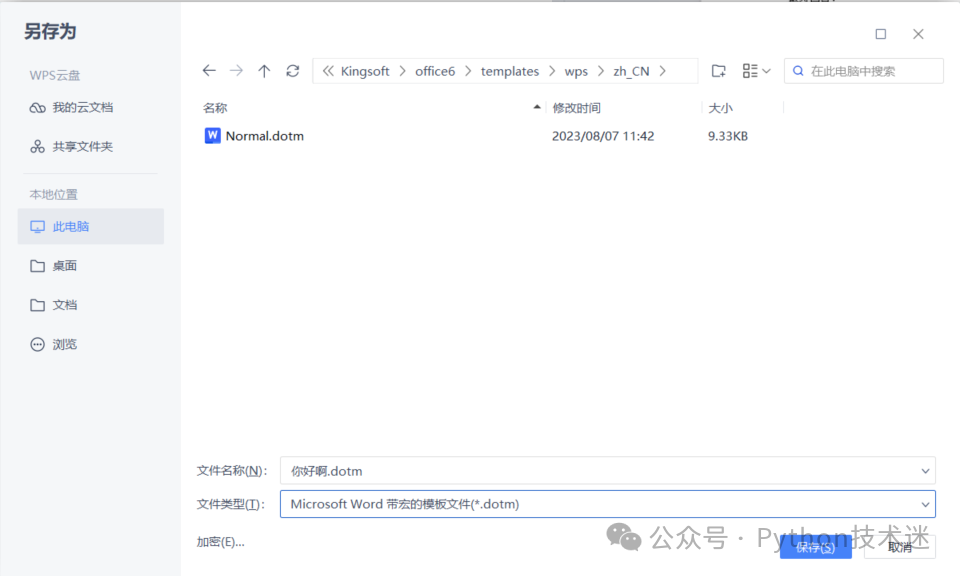The width and height of the screenshot is (960, 576).
Task: Click the 9.33KB size value
Action: 728,136
